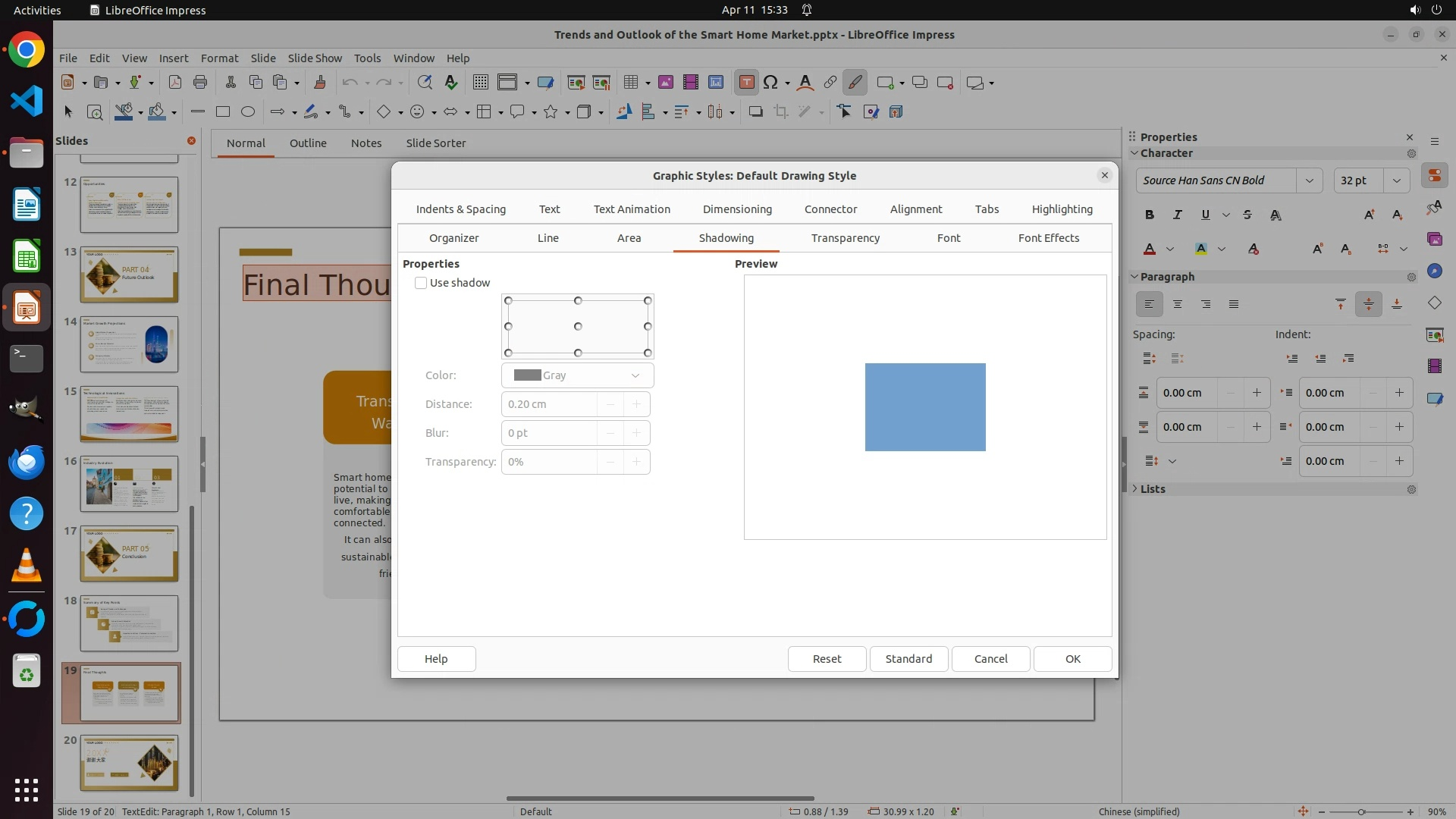The width and height of the screenshot is (1456, 819).
Task: Open Visual Studio Code from dock
Action: pyautogui.click(x=27, y=101)
